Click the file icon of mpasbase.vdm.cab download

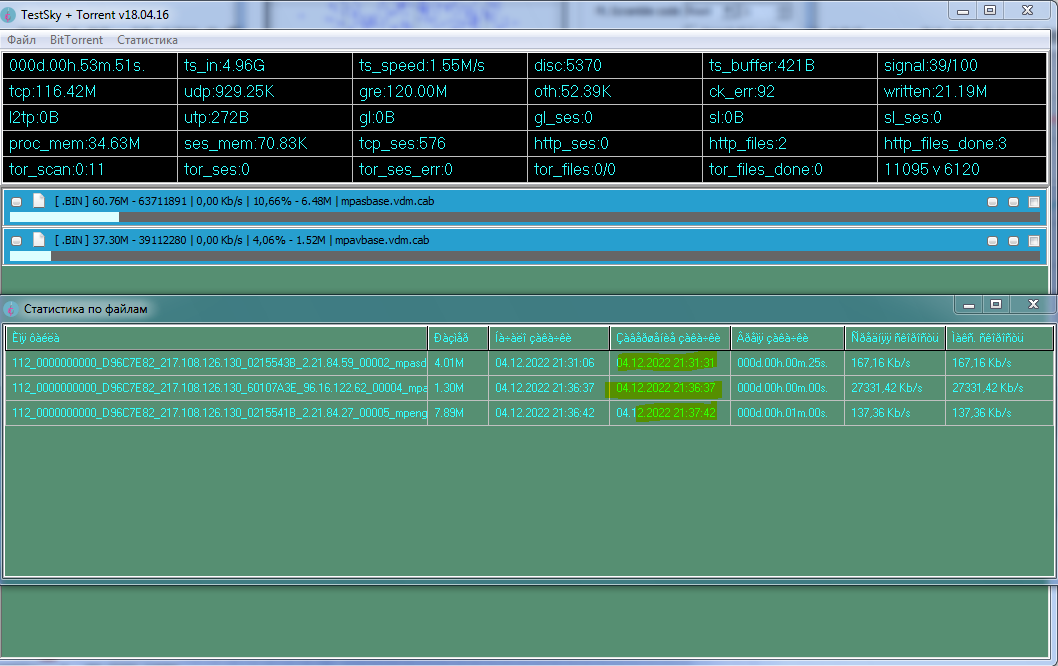click(39, 200)
